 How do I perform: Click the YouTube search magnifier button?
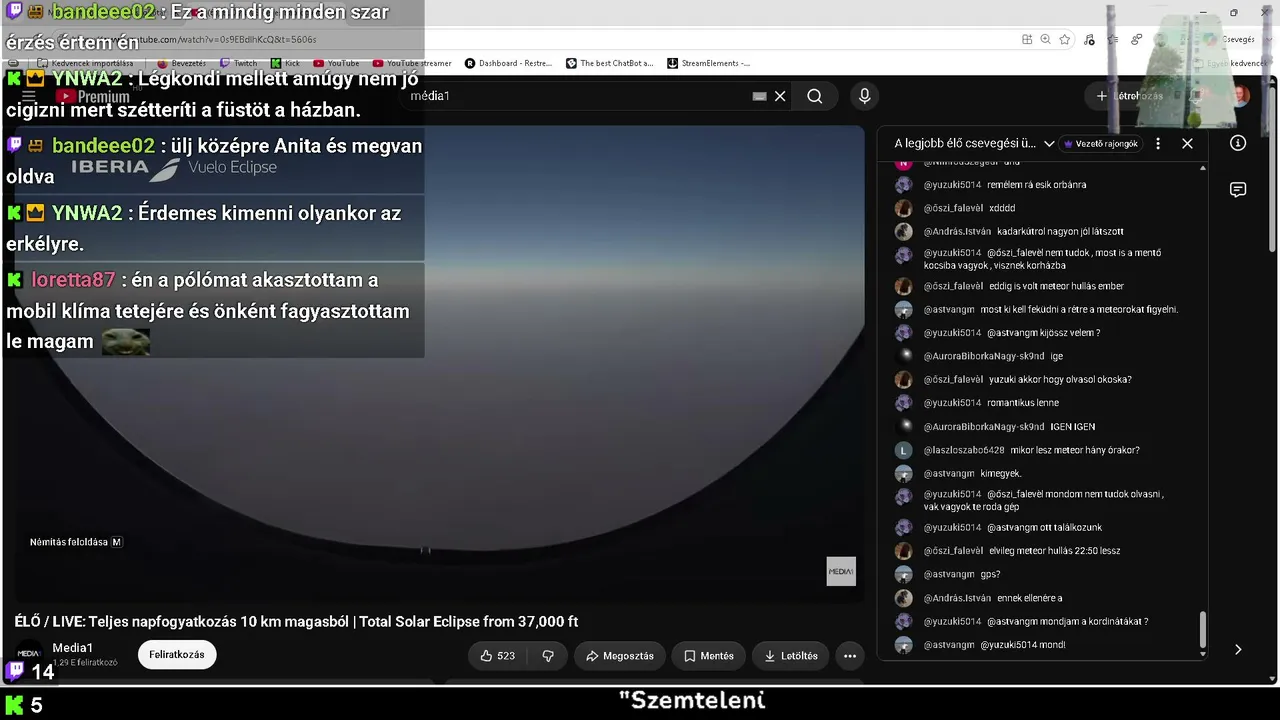815,96
